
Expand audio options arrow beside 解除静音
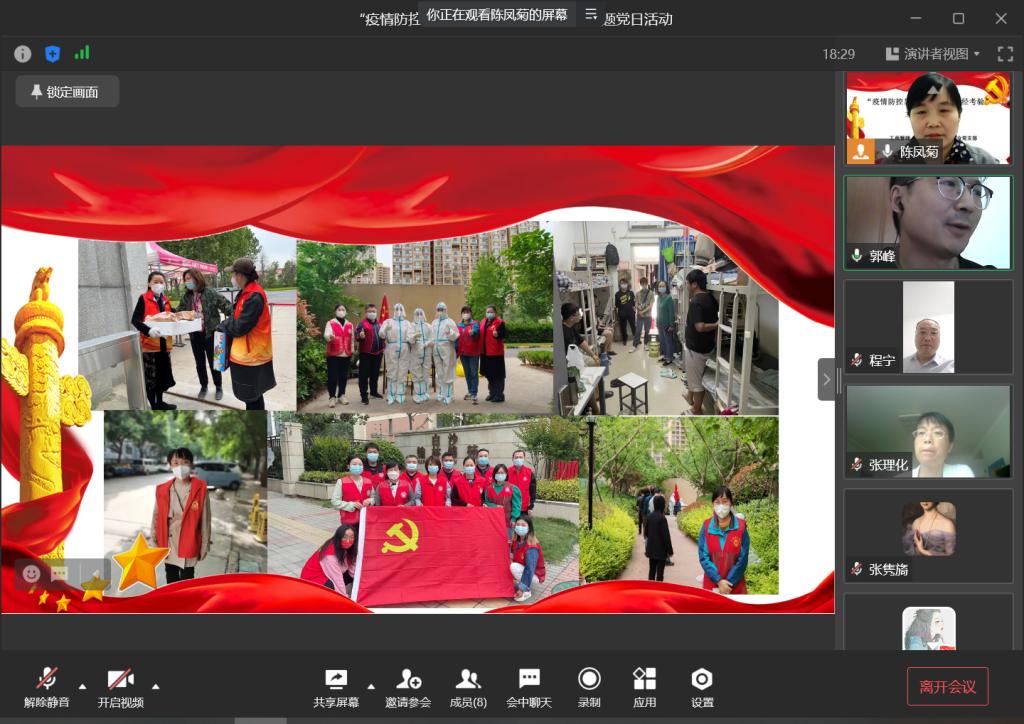click(82, 686)
